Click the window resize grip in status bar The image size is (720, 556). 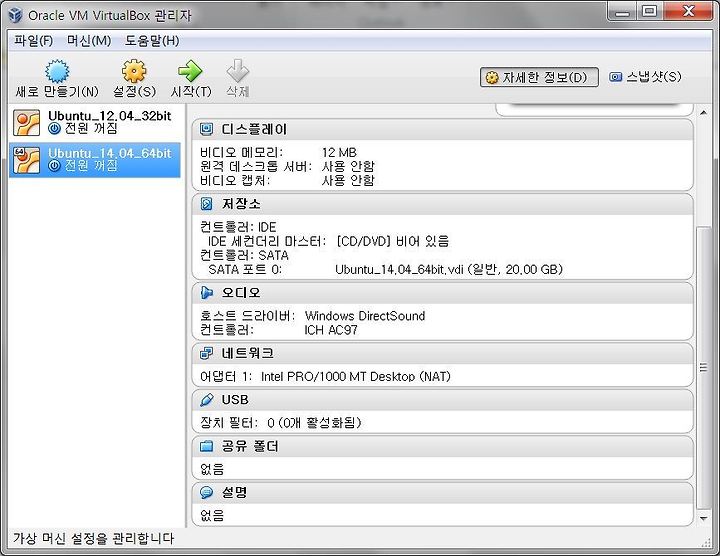tap(707, 542)
